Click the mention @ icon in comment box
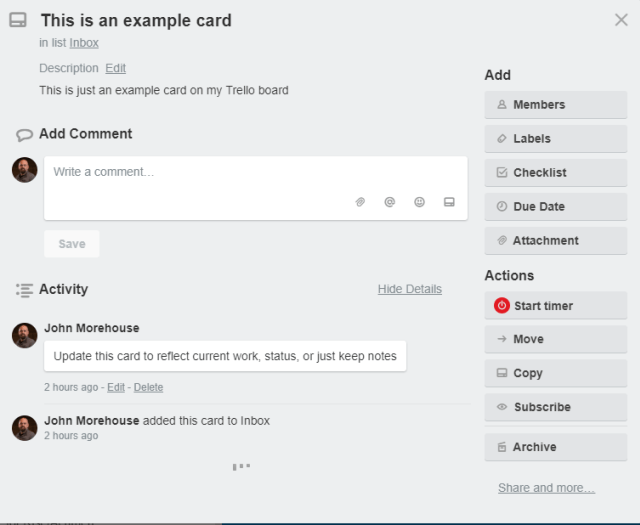The width and height of the screenshot is (640, 525). [390, 202]
